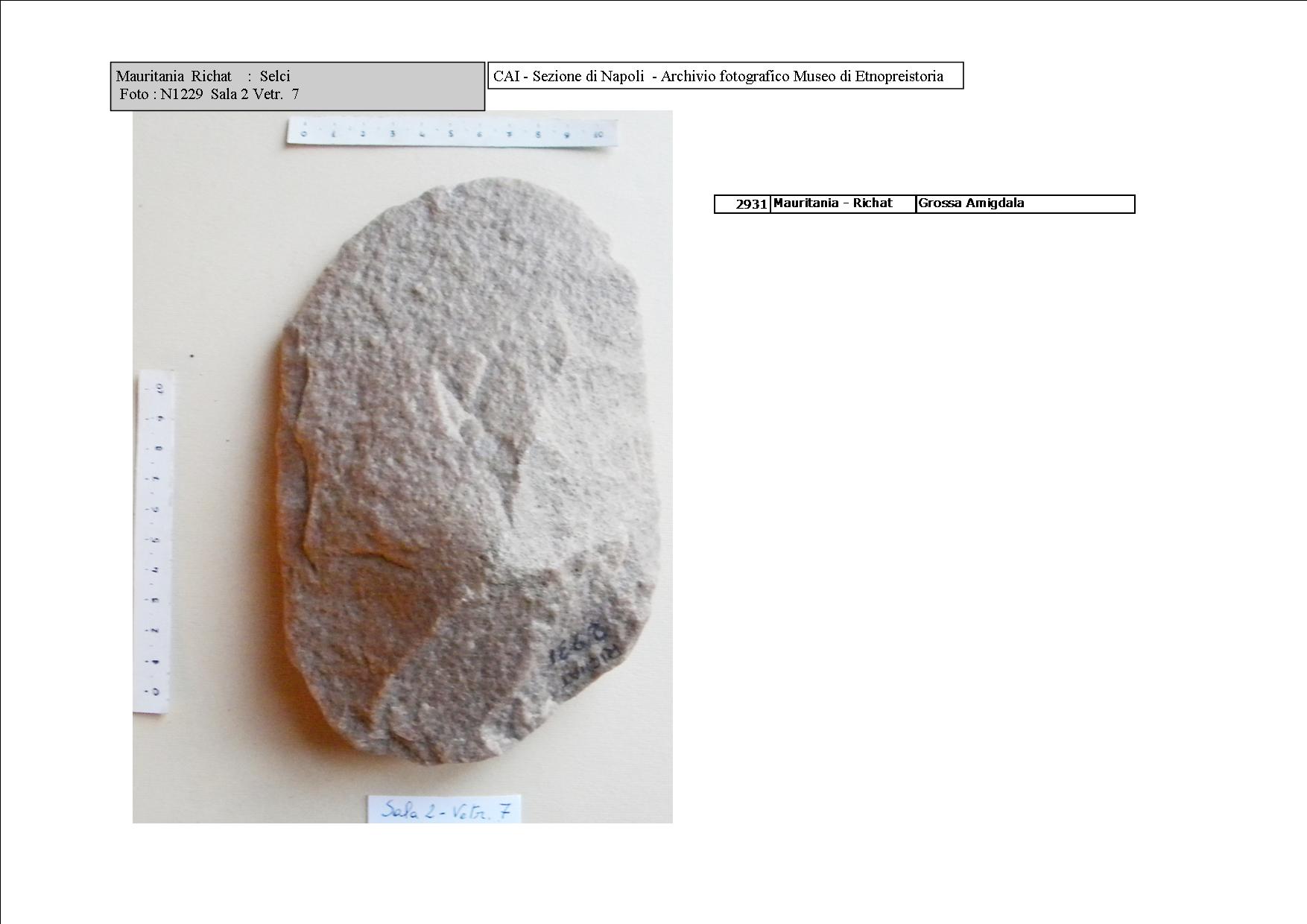Screen dimensions: 1307x924
Task: Click the handwritten 'Sala 2 - Vetr. 7' label
Action: [x=445, y=809]
